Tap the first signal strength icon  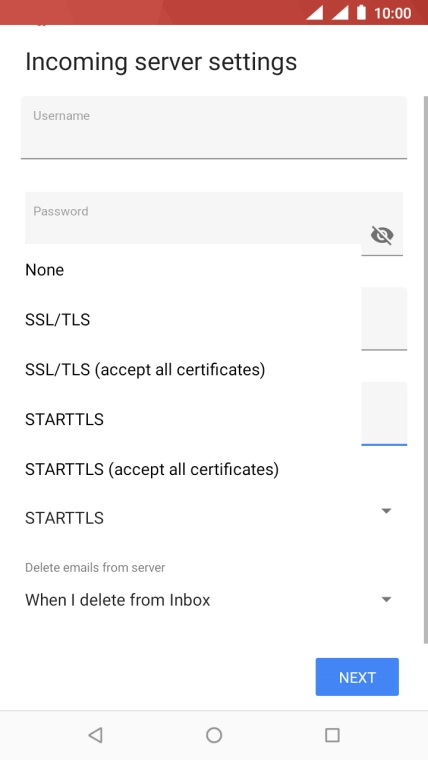[315, 13]
